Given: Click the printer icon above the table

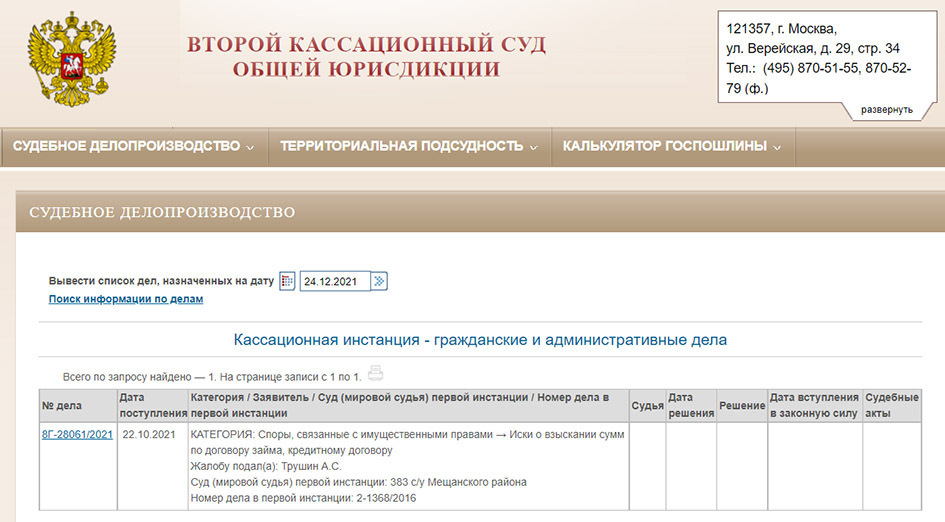Looking at the screenshot, I should [x=375, y=374].
